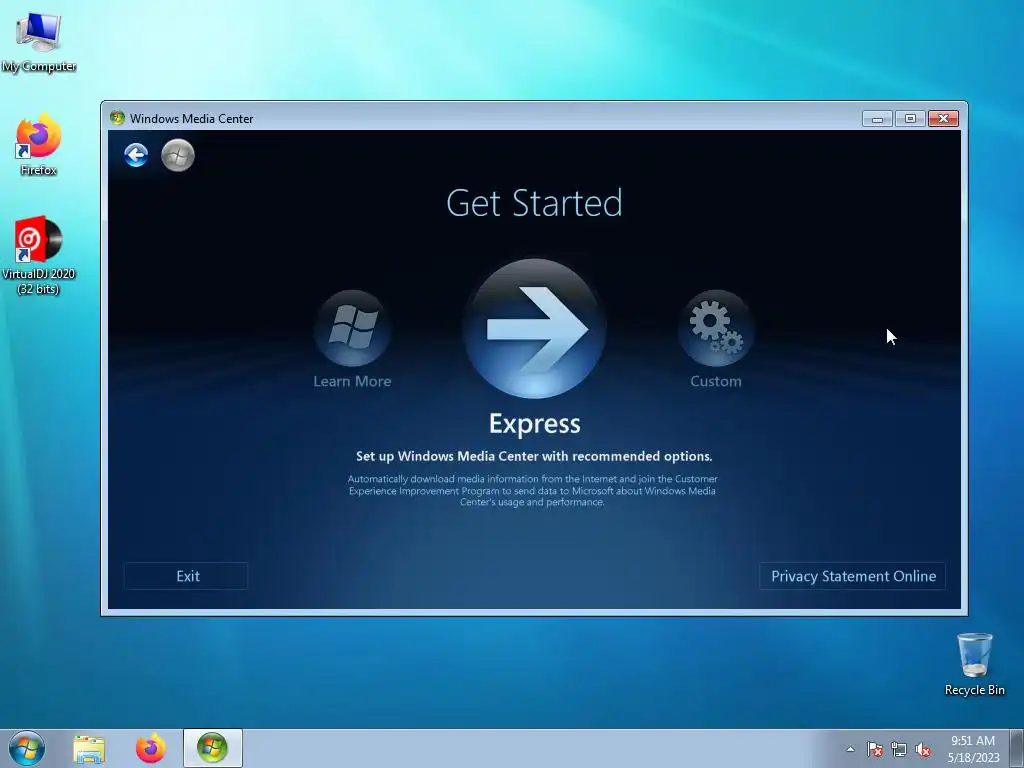Select Firefox desktop shortcut
This screenshot has width=1024, height=768.
[x=39, y=144]
